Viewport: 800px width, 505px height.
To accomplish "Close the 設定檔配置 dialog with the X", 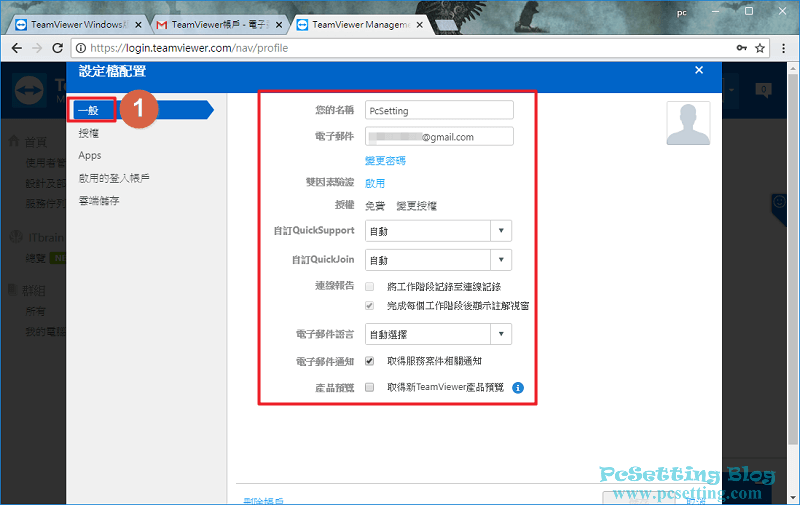I will pyautogui.click(x=699, y=70).
